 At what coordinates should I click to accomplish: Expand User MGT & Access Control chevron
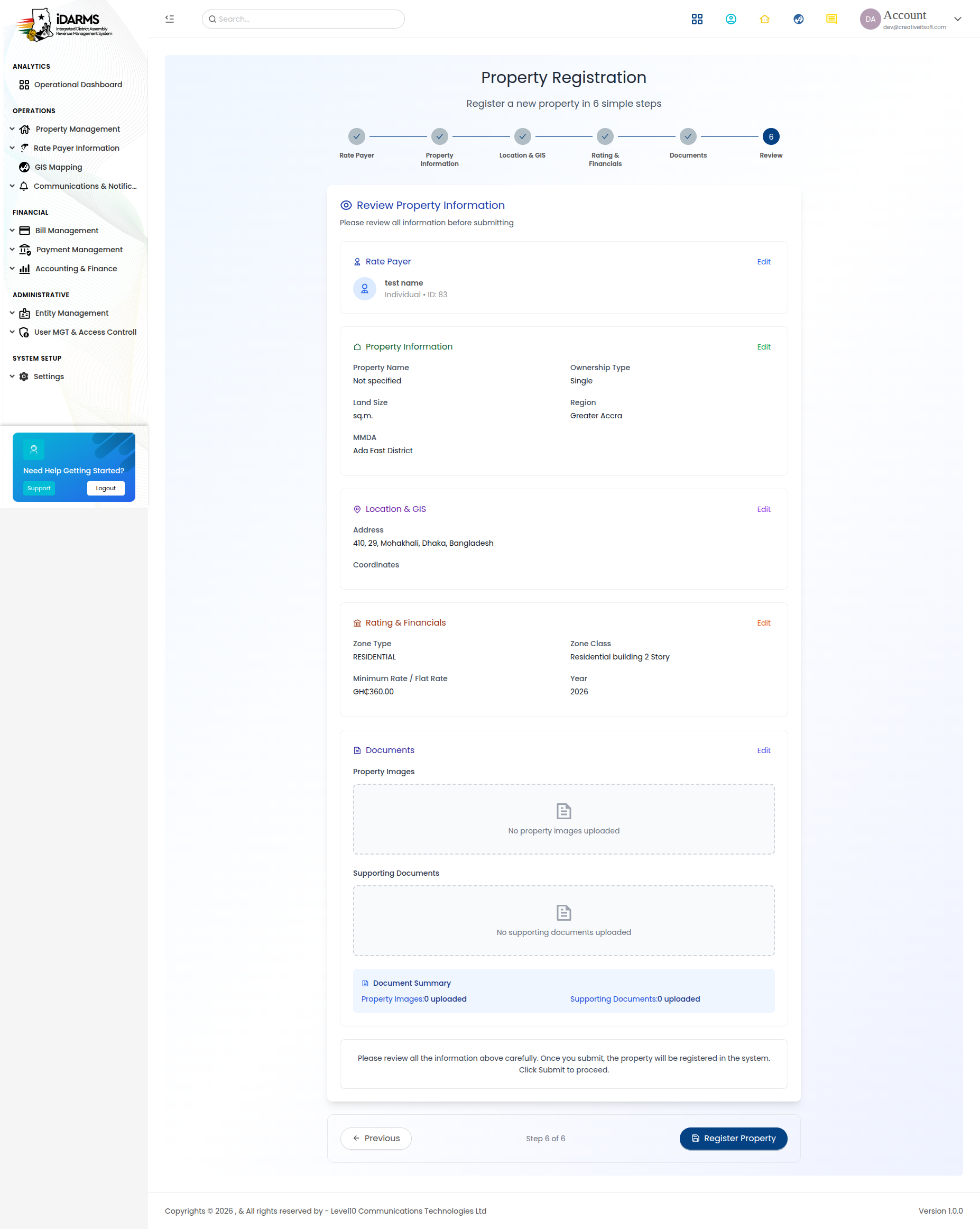(x=12, y=332)
